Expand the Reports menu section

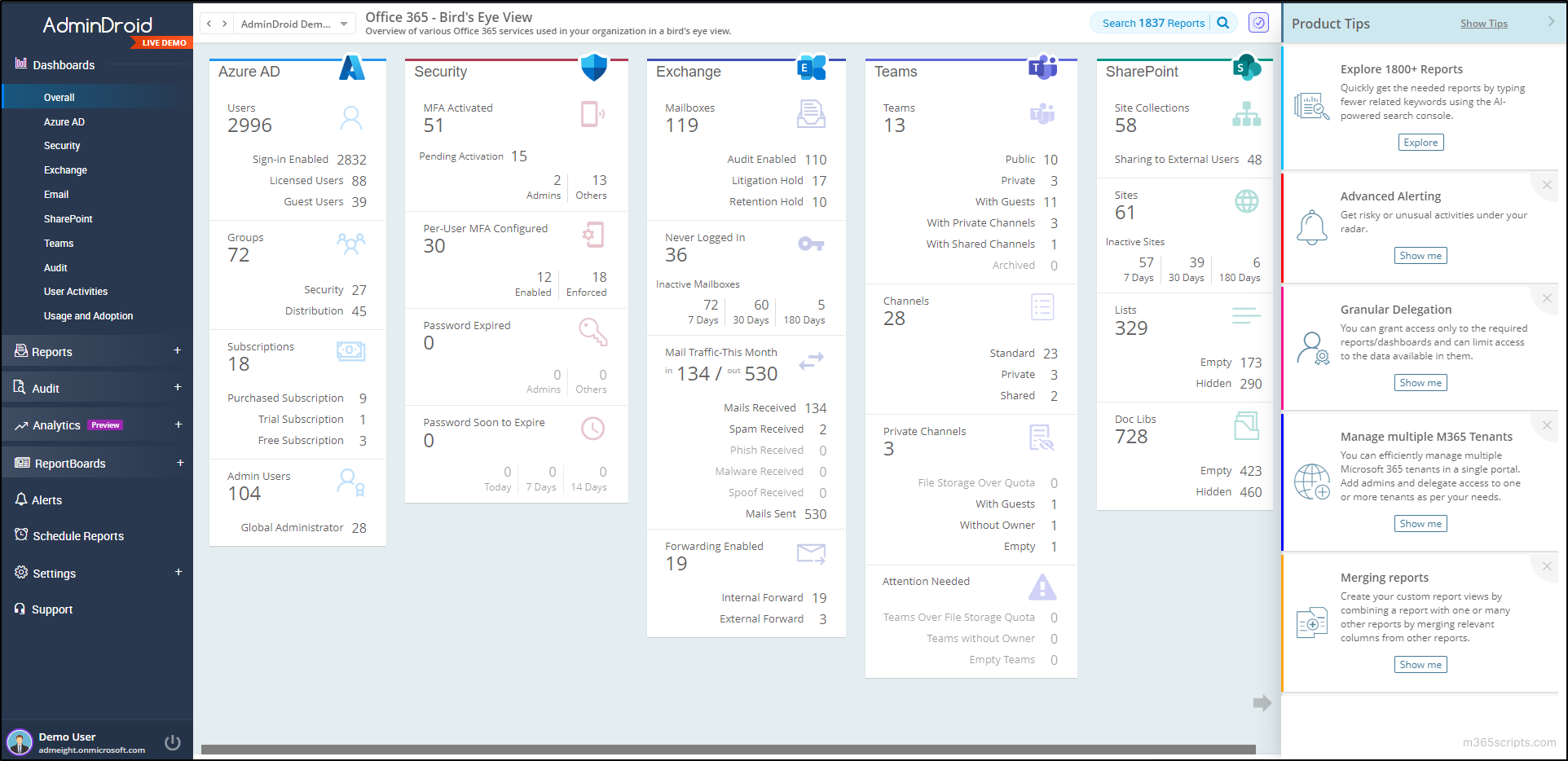177,351
